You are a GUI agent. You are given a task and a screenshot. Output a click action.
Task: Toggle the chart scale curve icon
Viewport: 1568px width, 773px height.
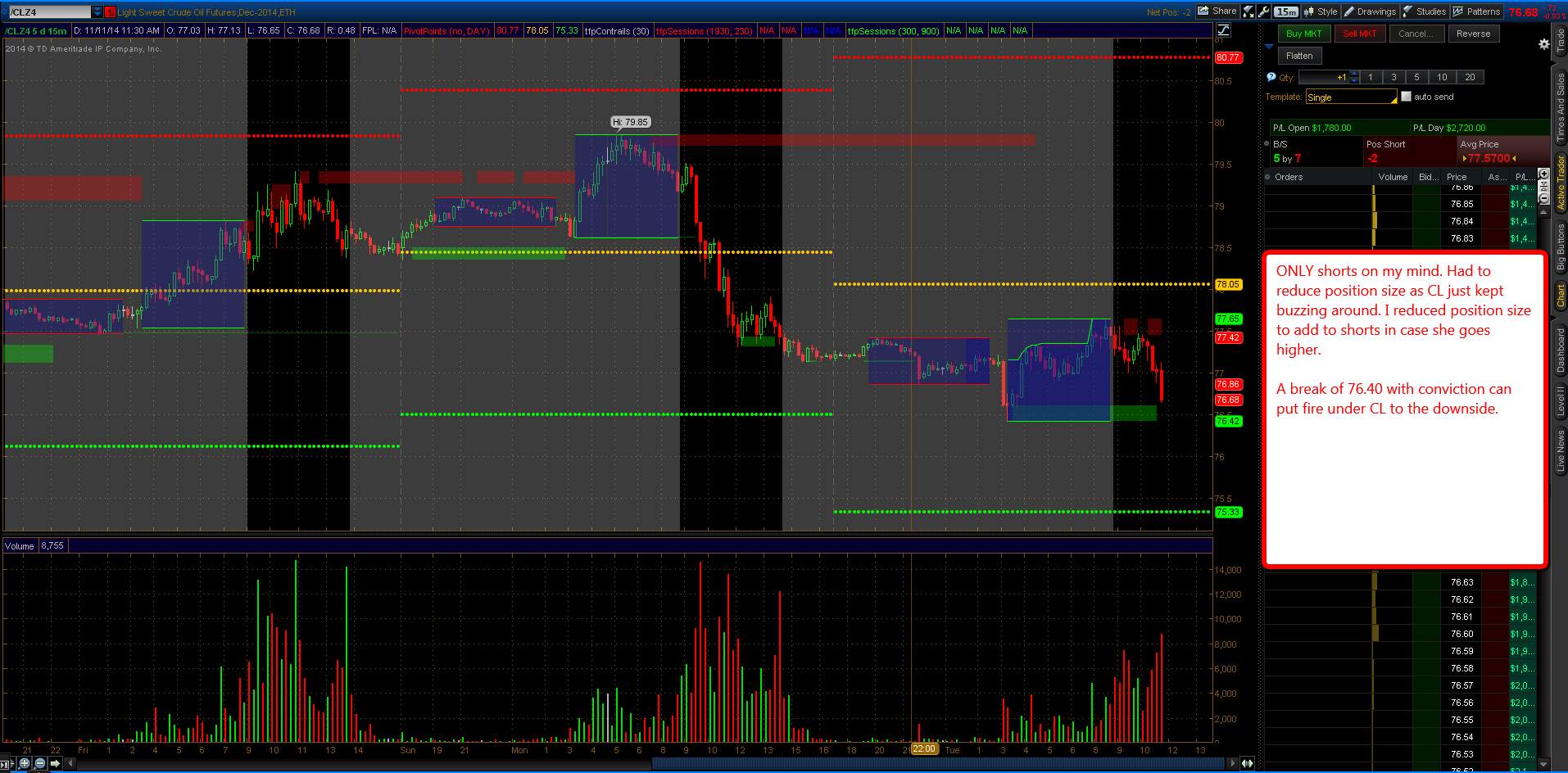click(x=1224, y=30)
